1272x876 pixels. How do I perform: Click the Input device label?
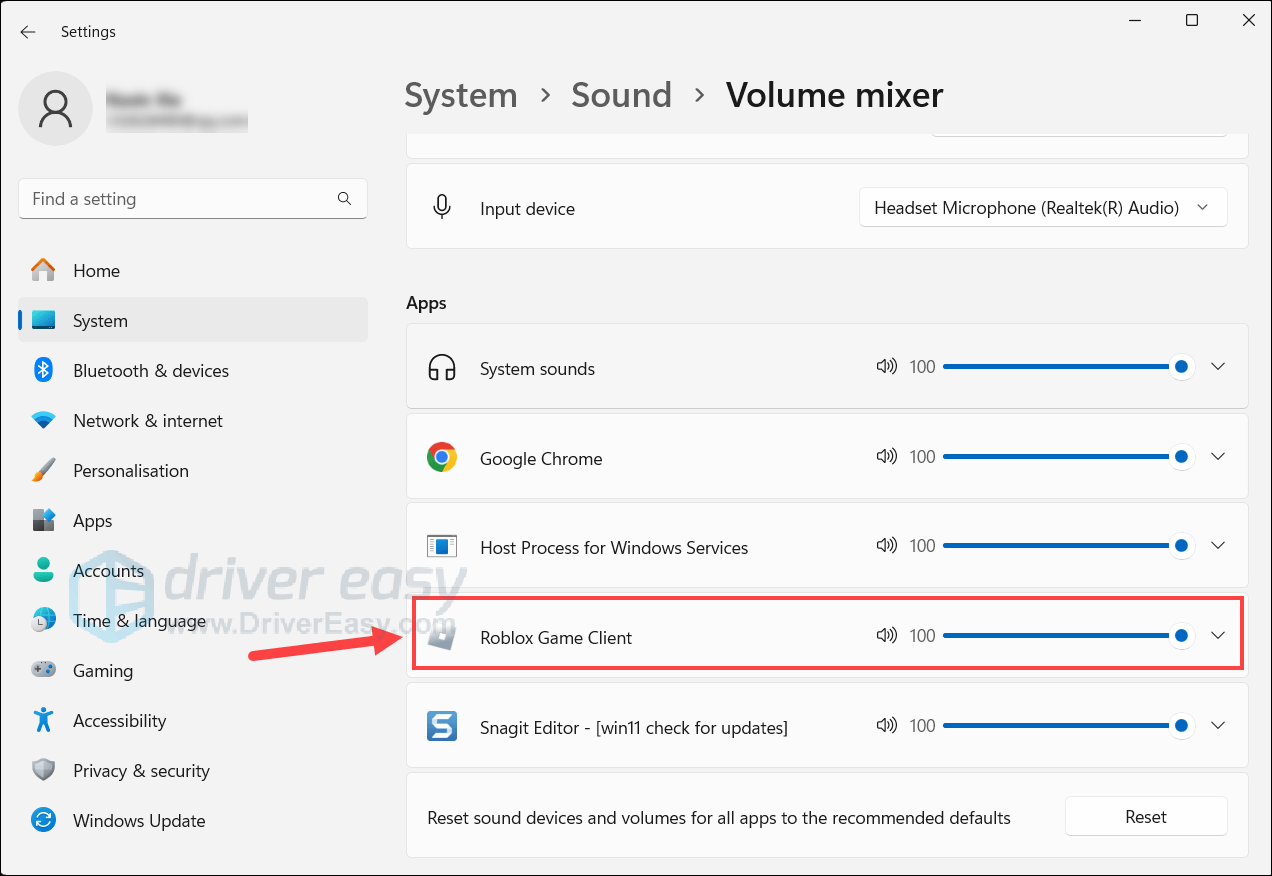coord(527,209)
